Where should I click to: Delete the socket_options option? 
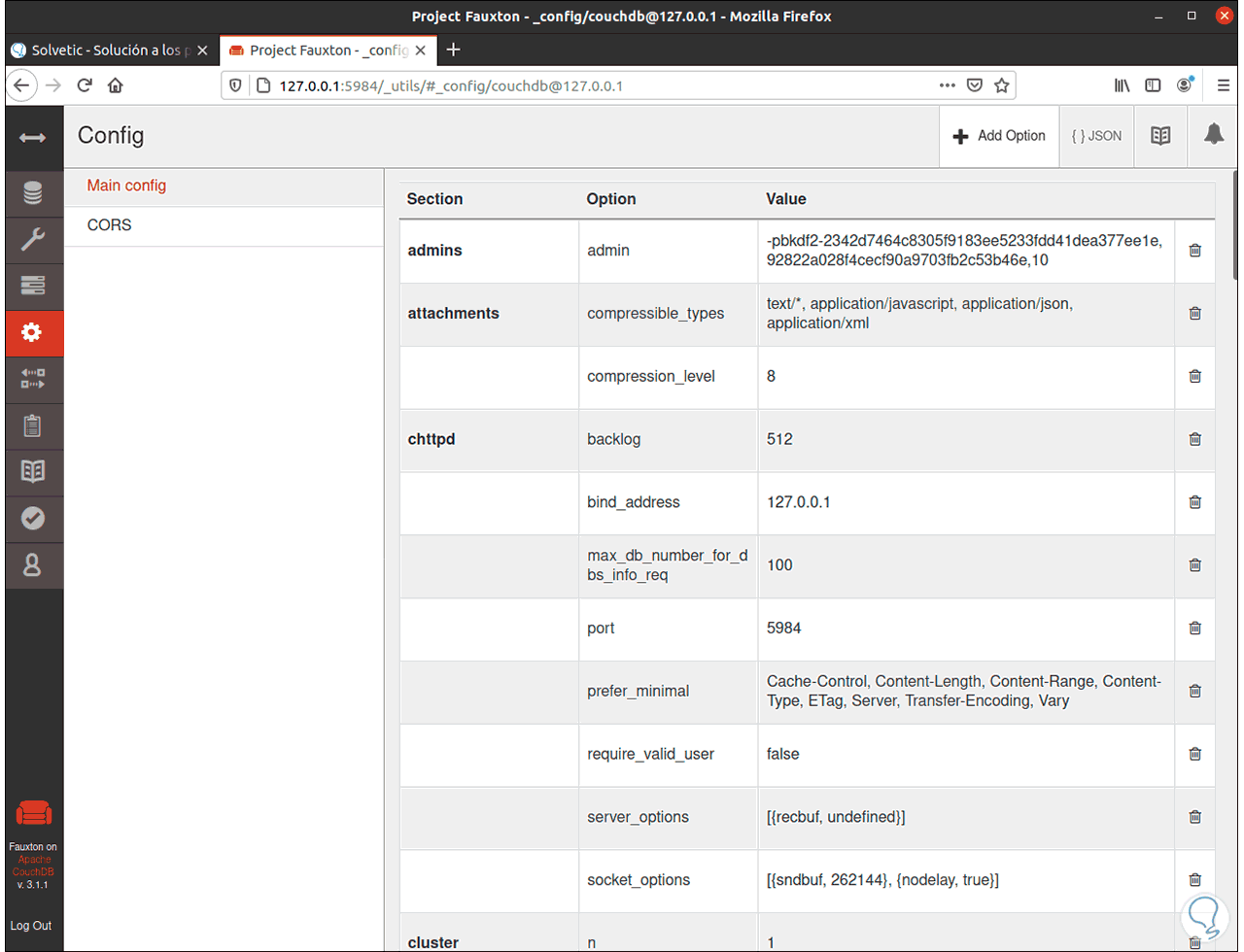(1195, 880)
